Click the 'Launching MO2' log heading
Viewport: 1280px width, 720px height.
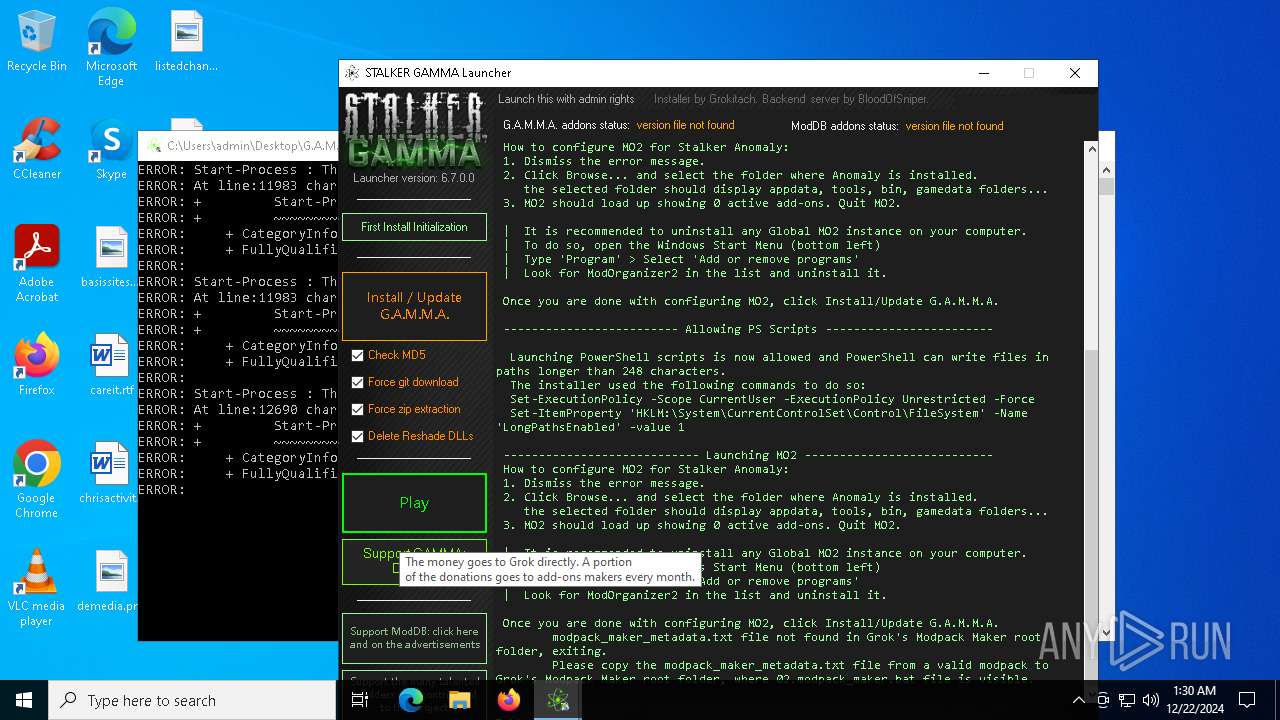[x=749, y=455]
